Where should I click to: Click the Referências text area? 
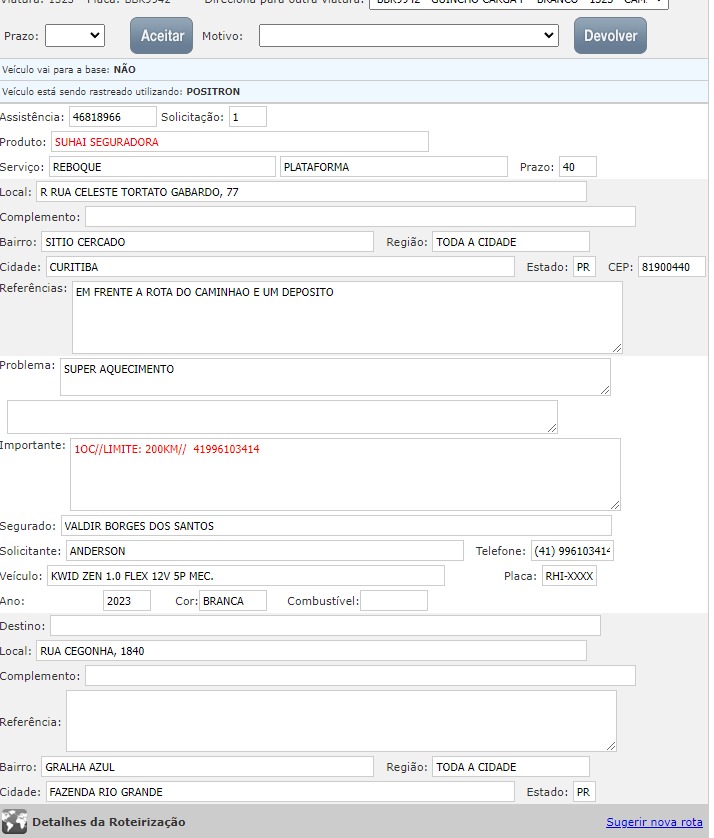[x=346, y=317]
